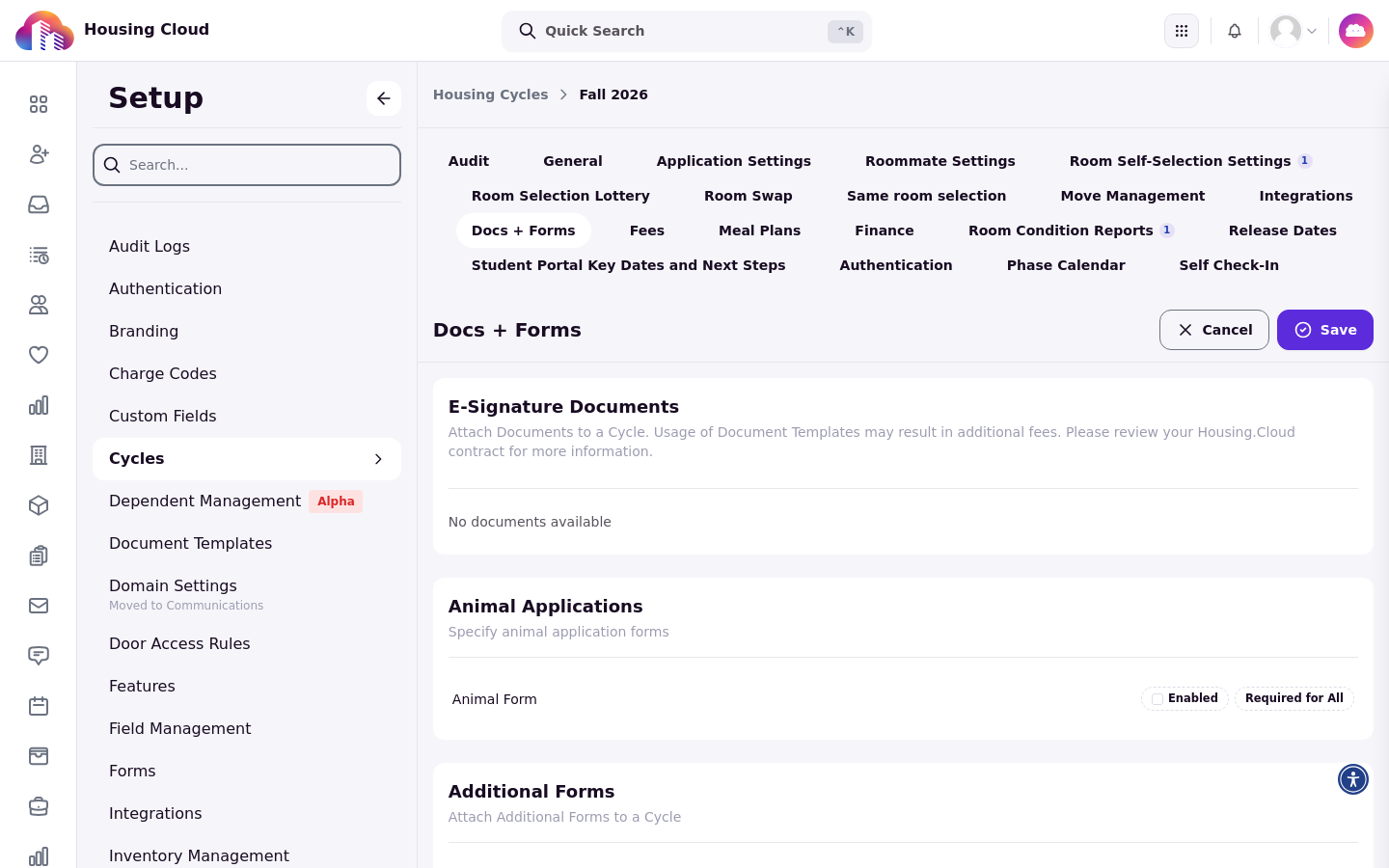Cancel Docs + Forms changes
The image size is (1389, 868).
click(x=1214, y=330)
